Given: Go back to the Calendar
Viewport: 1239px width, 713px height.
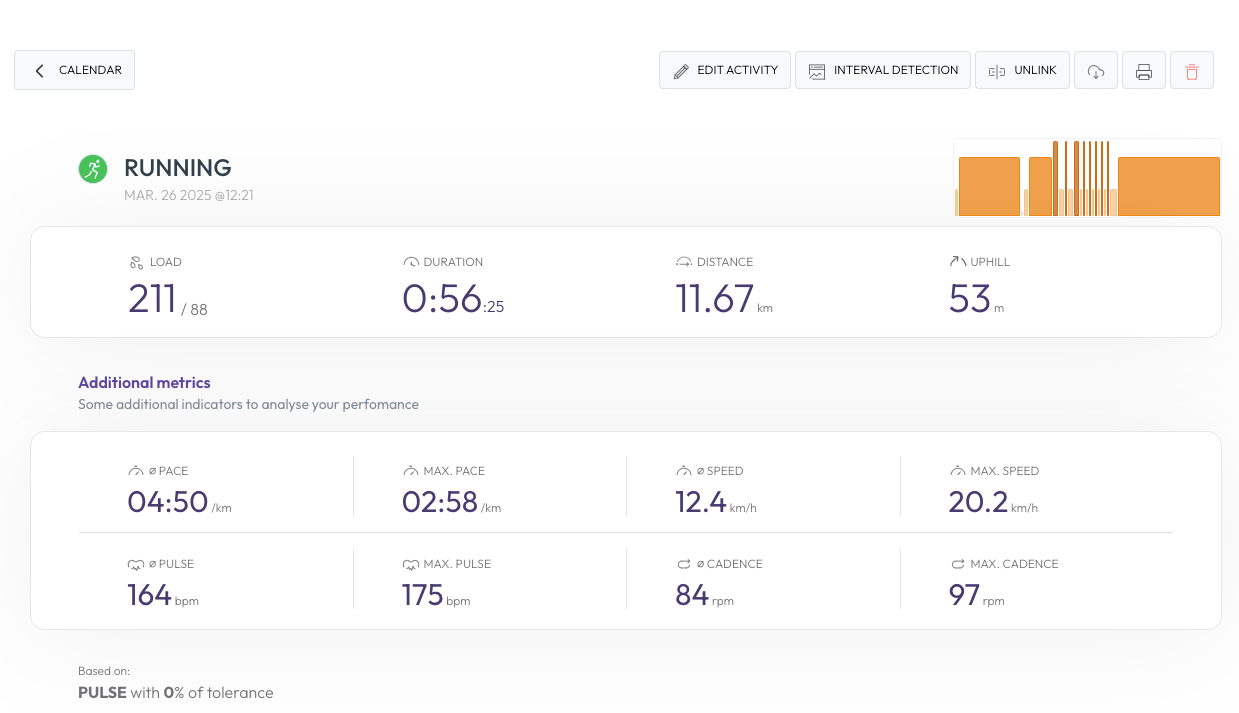Looking at the screenshot, I should pos(74,70).
